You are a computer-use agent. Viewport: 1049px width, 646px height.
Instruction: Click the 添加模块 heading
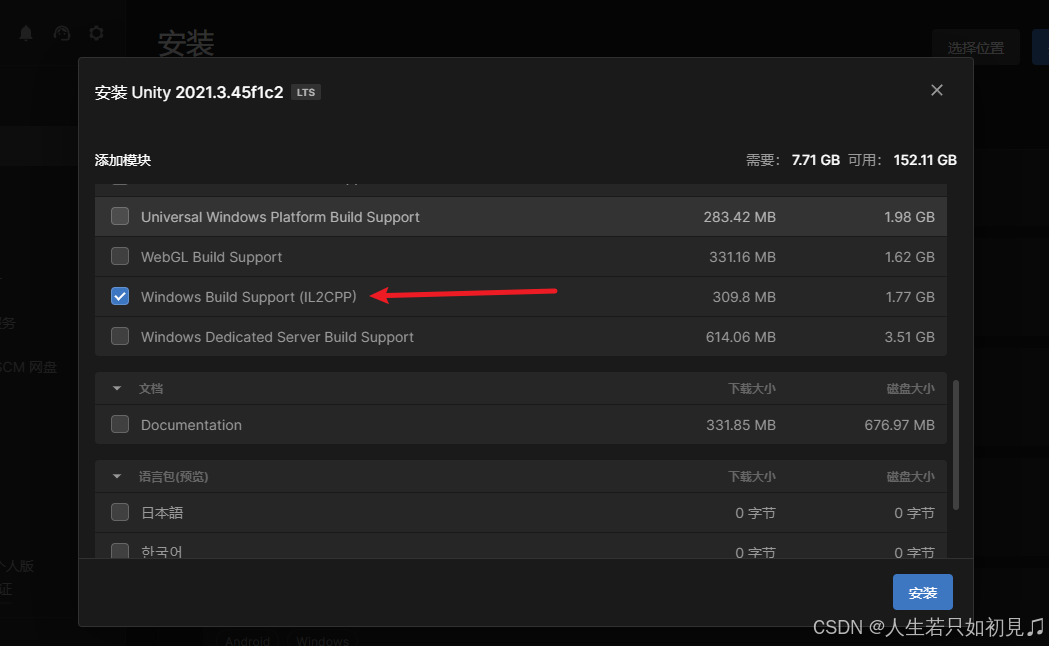coord(122,160)
